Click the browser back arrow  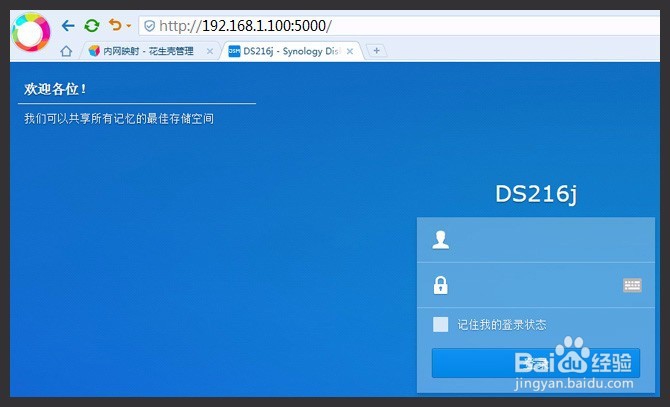(68, 26)
